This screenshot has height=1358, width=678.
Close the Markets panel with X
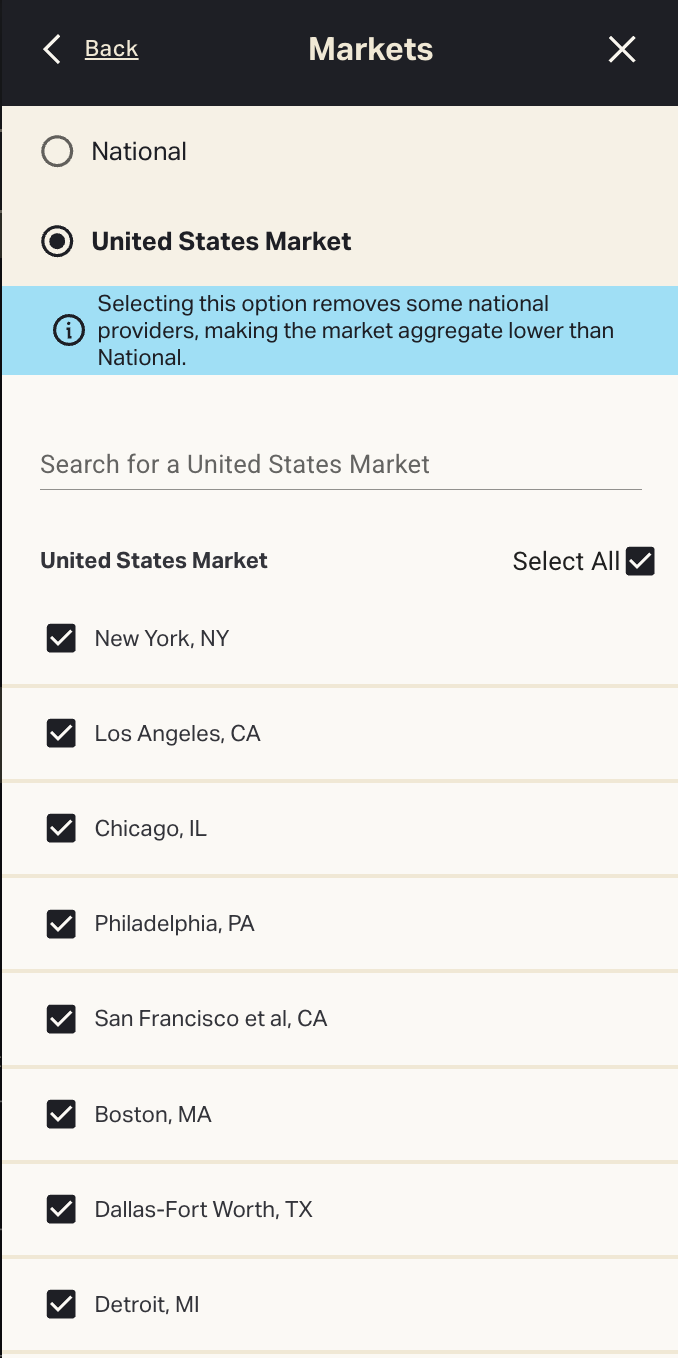pyautogui.click(x=622, y=49)
